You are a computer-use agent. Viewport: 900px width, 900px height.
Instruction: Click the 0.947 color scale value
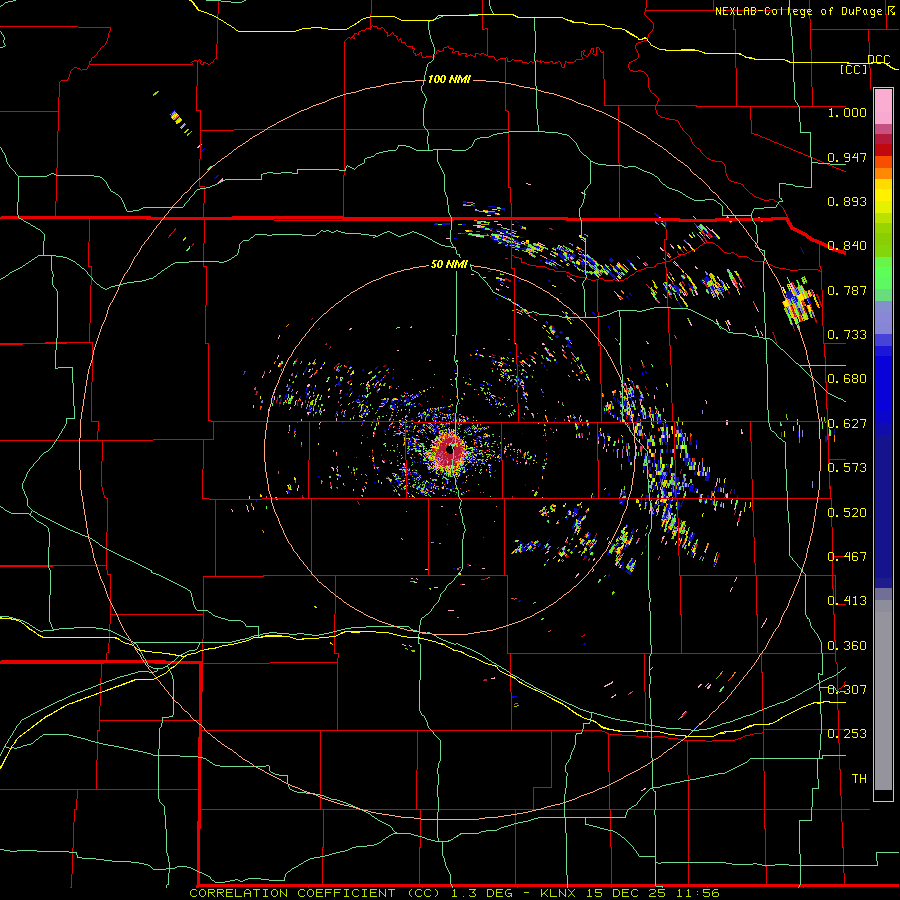pyautogui.click(x=847, y=157)
